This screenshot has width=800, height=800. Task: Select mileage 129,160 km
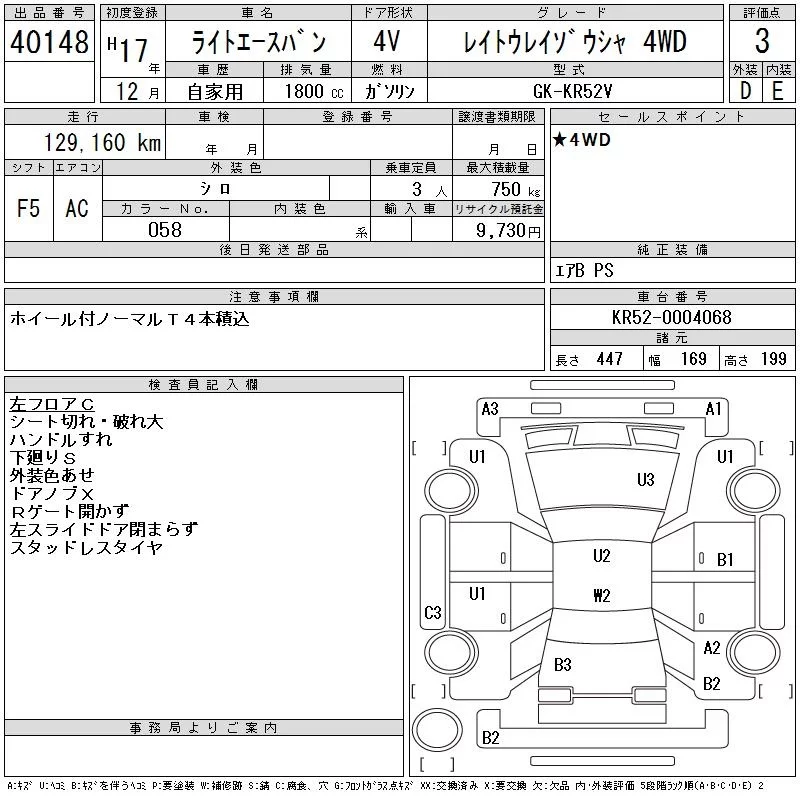point(103,142)
